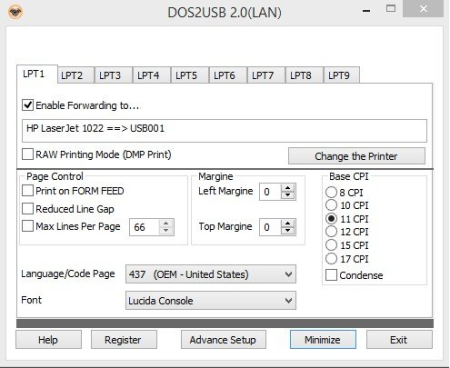Open the Language/Code Page dropdown

coord(211,274)
